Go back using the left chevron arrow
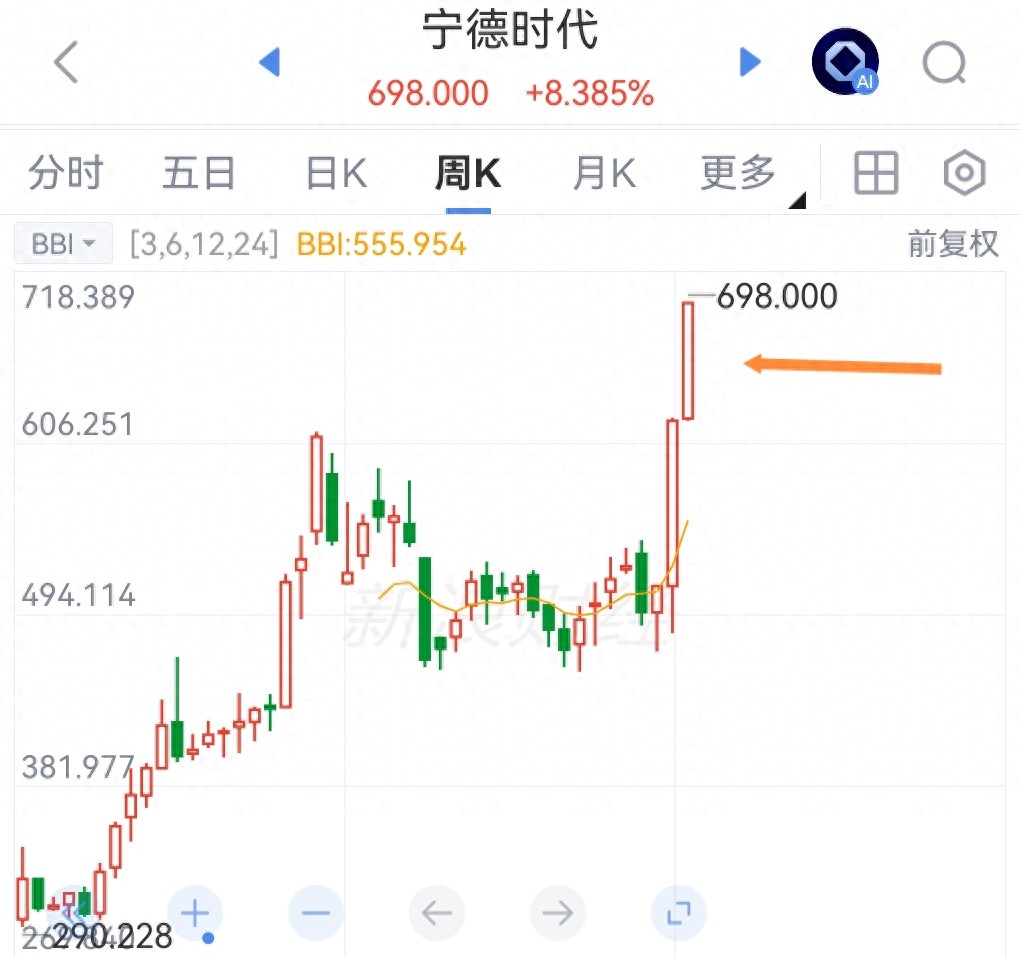The width and height of the screenshot is (1020, 958). click(66, 62)
